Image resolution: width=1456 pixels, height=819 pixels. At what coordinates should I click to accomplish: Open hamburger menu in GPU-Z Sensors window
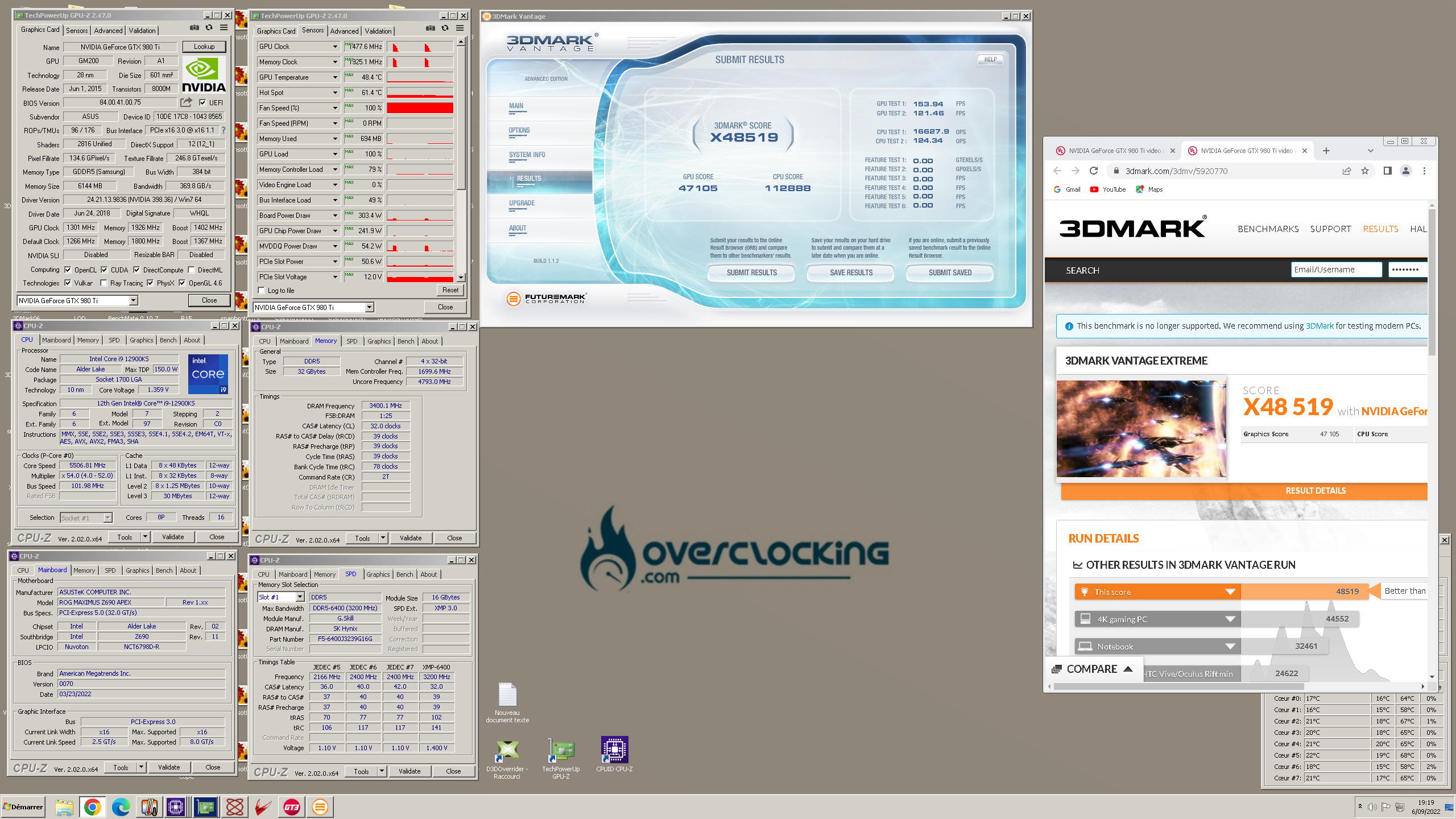tap(460, 28)
